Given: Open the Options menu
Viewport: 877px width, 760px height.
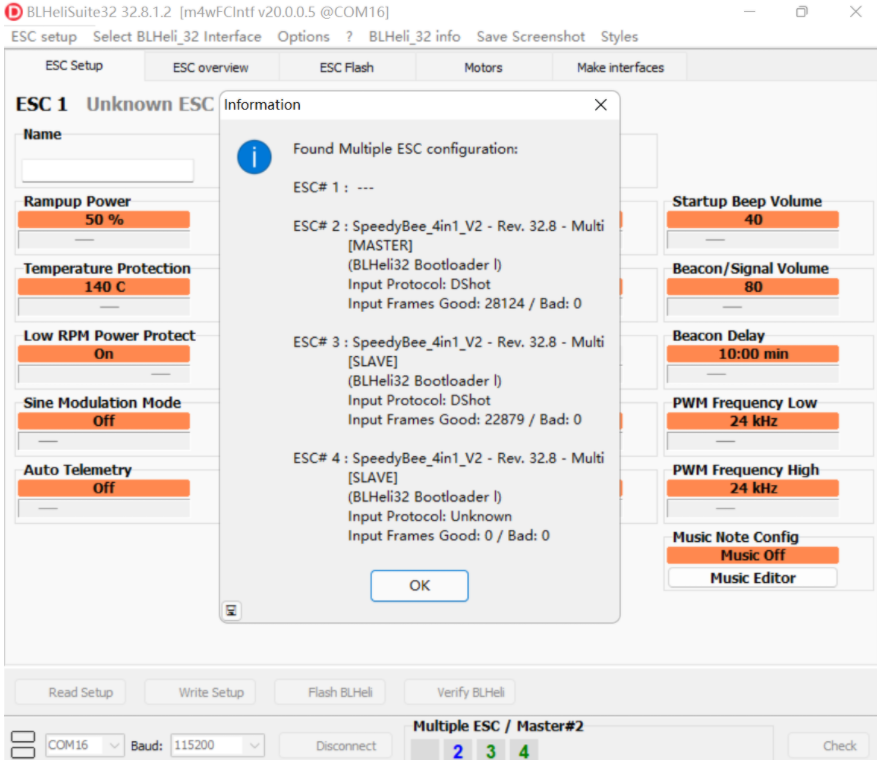Looking at the screenshot, I should click(304, 37).
